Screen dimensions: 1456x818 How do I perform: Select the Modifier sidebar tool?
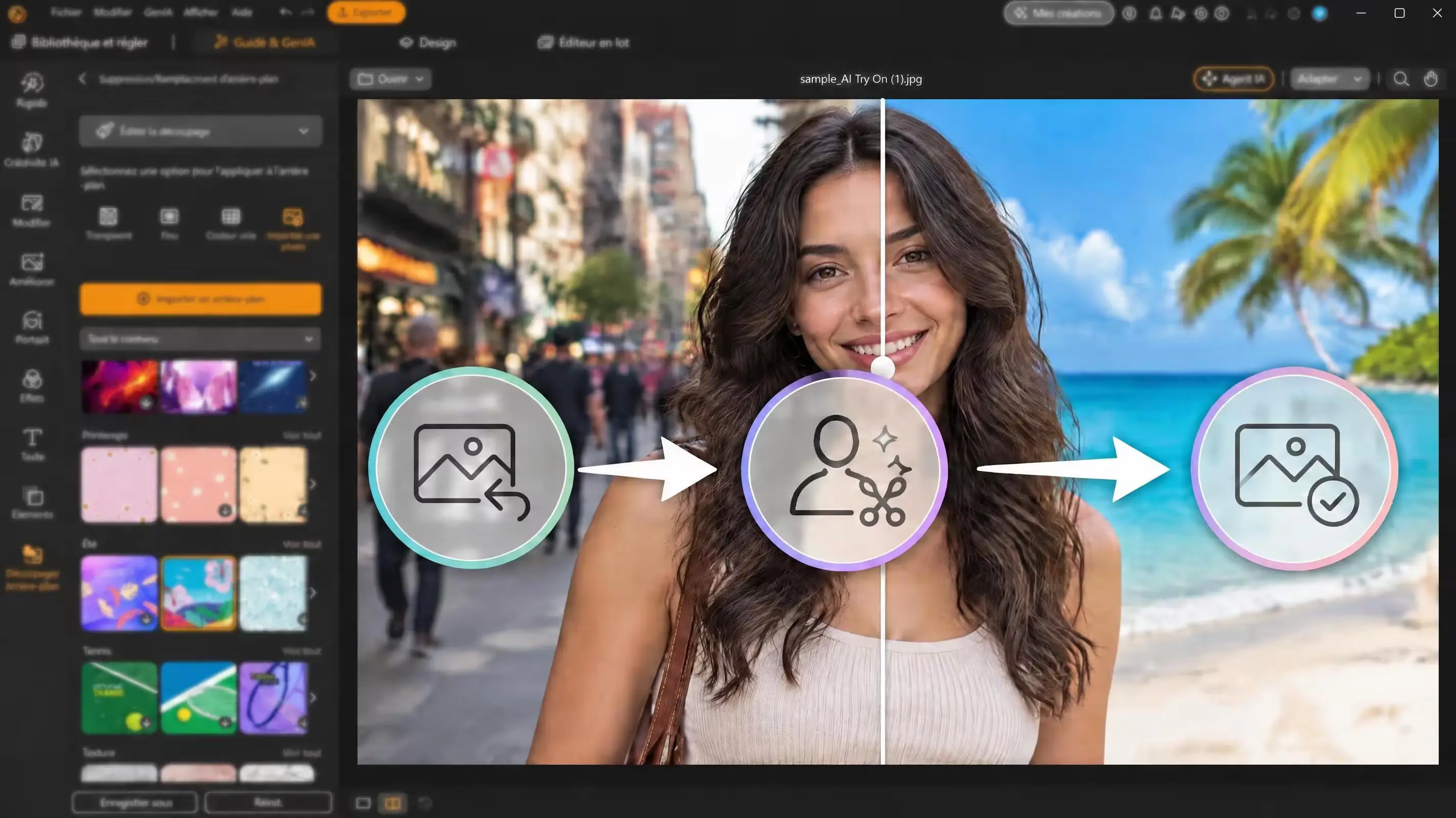(32, 210)
